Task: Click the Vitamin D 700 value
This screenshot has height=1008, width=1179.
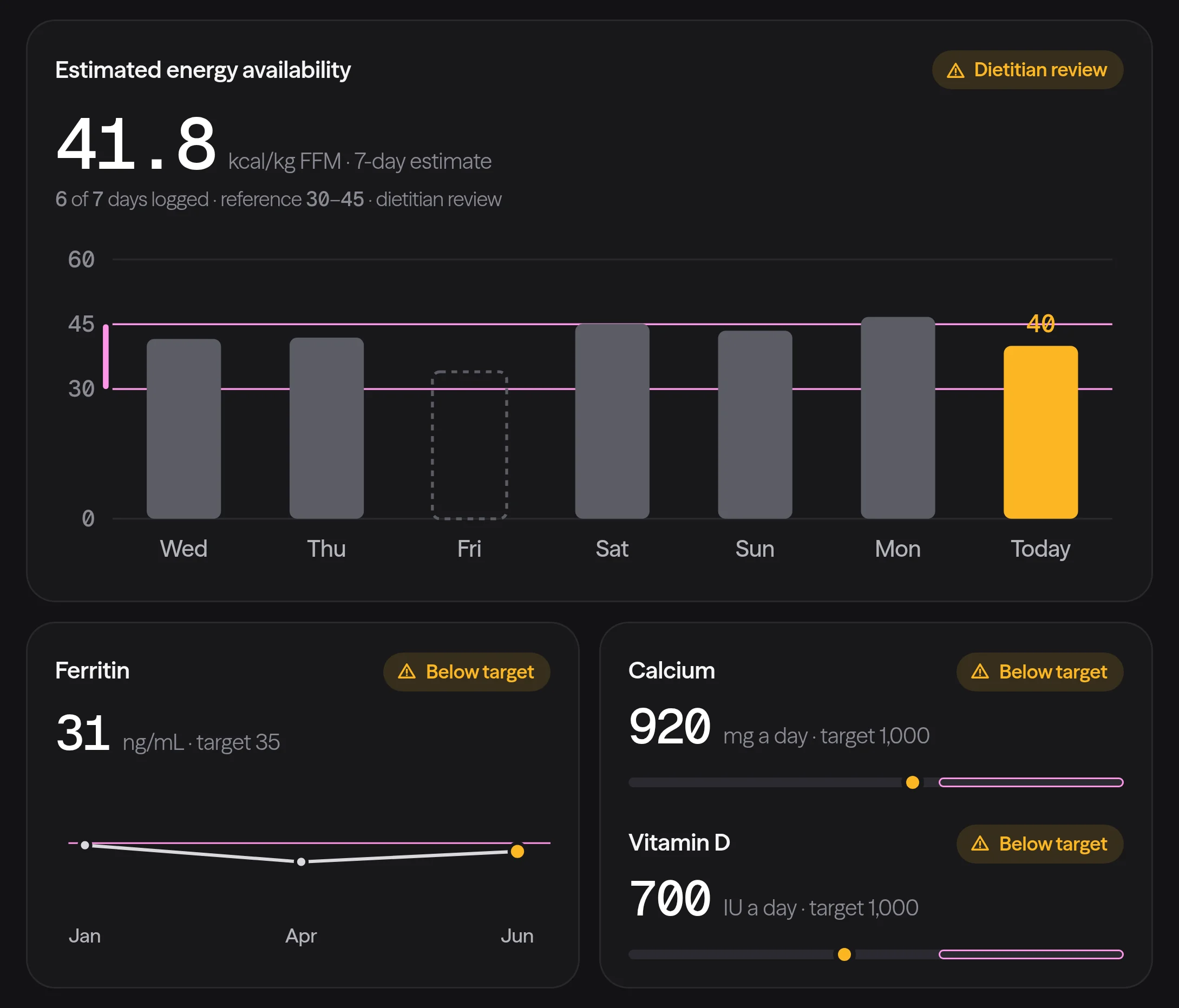Action: tap(670, 898)
